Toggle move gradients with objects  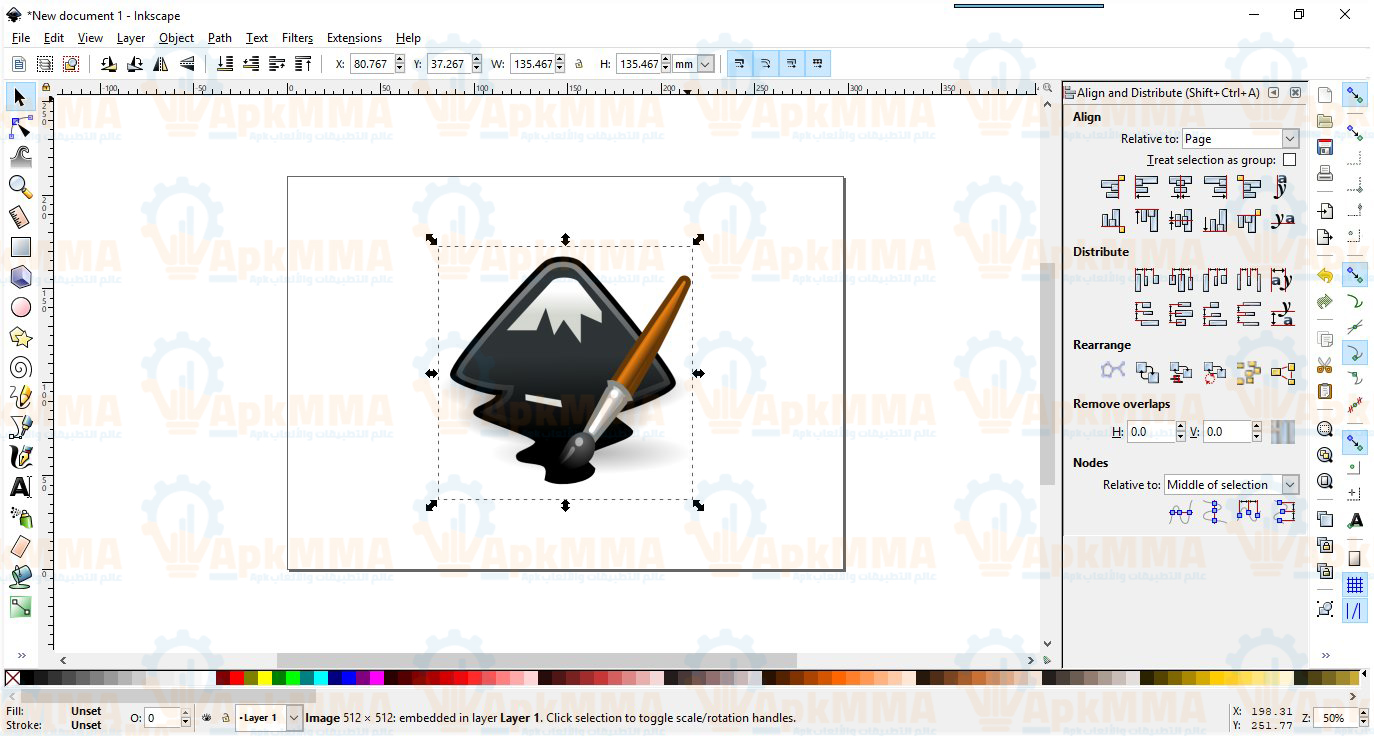coord(791,64)
